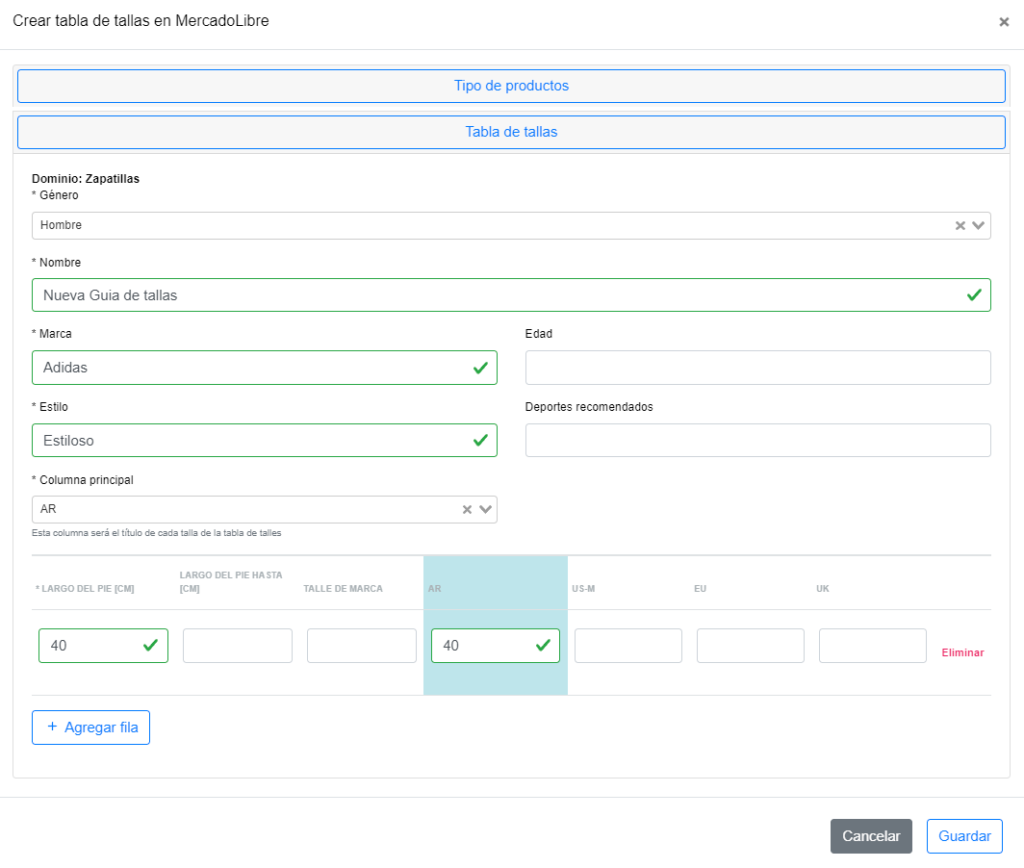Click the Marca field with Adidas
Viewport: 1024px width, 868px height.
point(264,368)
